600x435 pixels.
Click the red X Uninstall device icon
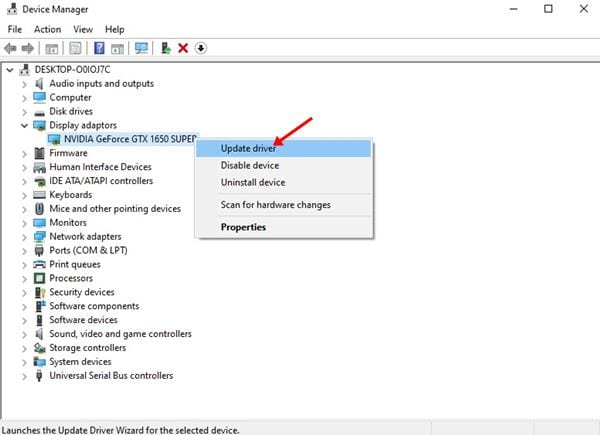pyautogui.click(x=183, y=48)
